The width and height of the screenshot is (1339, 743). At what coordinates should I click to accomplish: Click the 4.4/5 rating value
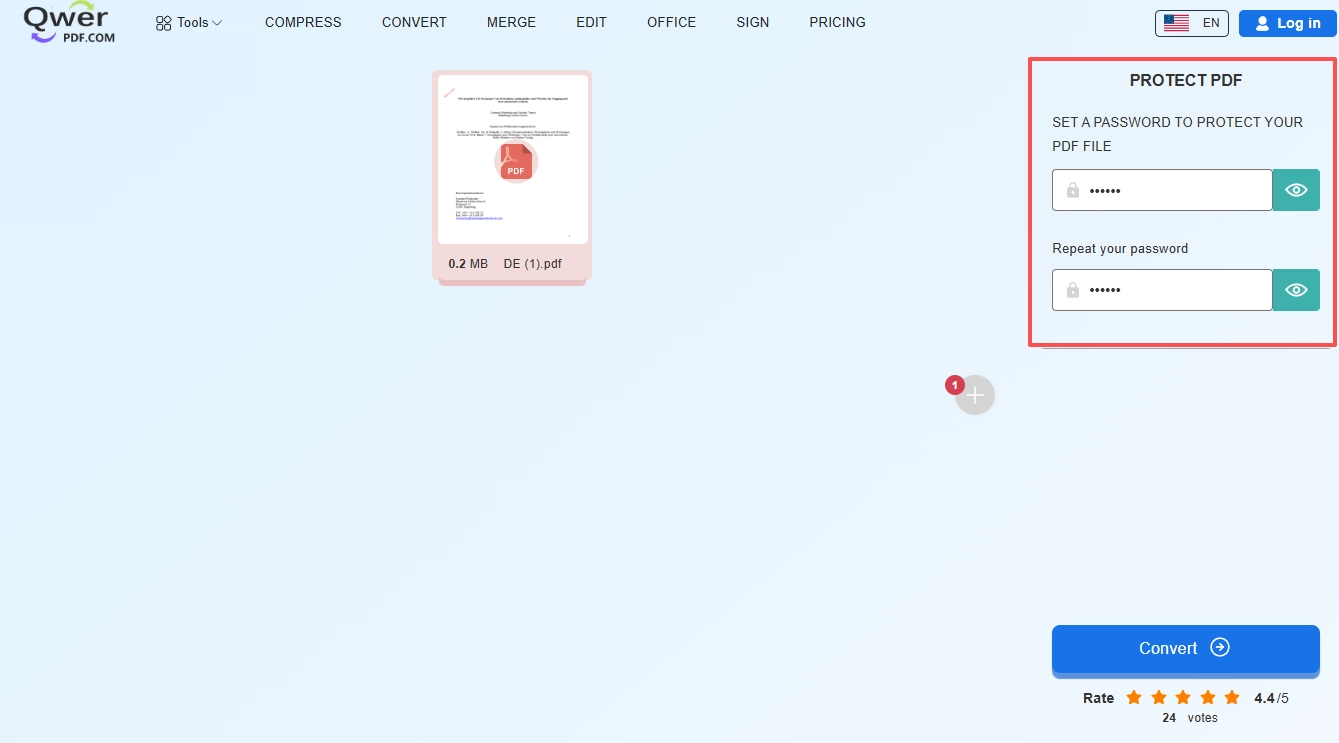click(x=1271, y=698)
